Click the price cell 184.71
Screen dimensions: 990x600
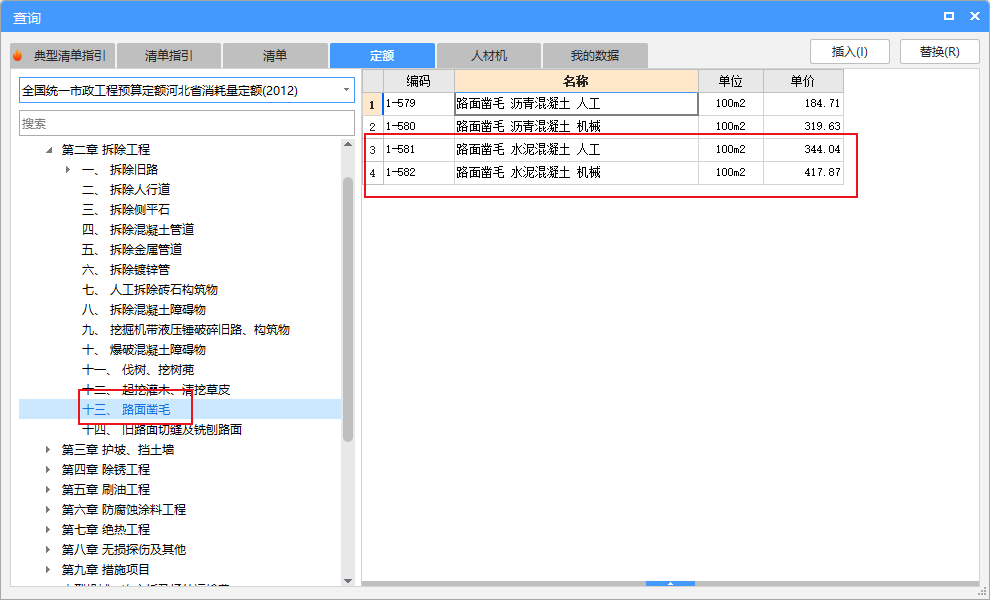[x=803, y=104]
